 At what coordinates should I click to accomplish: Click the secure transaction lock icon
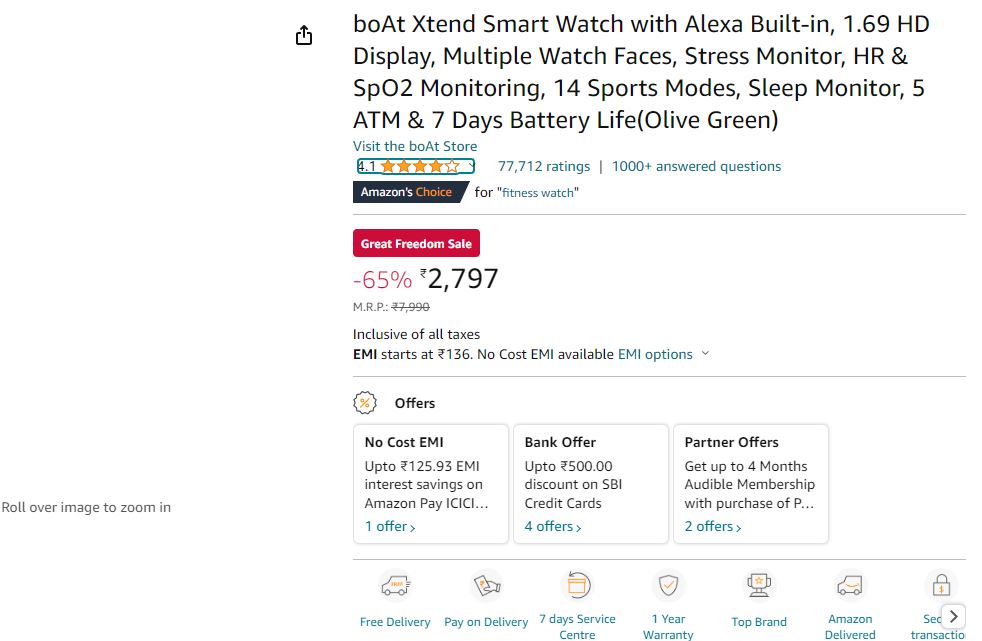click(x=941, y=586)
